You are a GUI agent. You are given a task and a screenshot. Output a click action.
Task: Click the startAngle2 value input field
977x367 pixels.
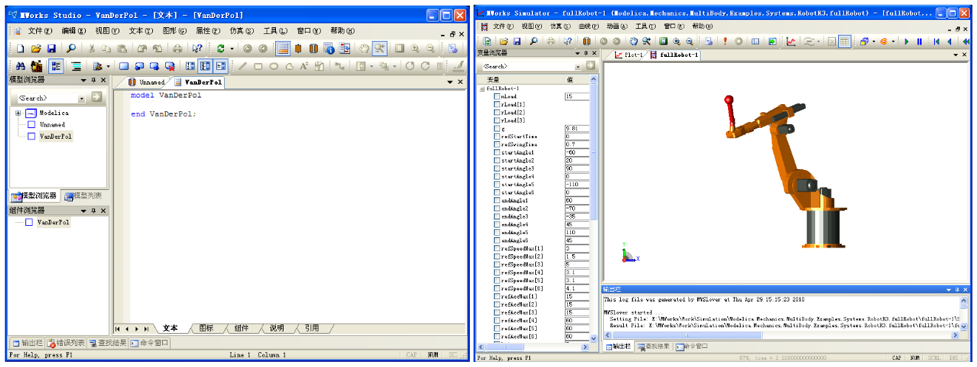pyautogui.click(x=576, y=160)
